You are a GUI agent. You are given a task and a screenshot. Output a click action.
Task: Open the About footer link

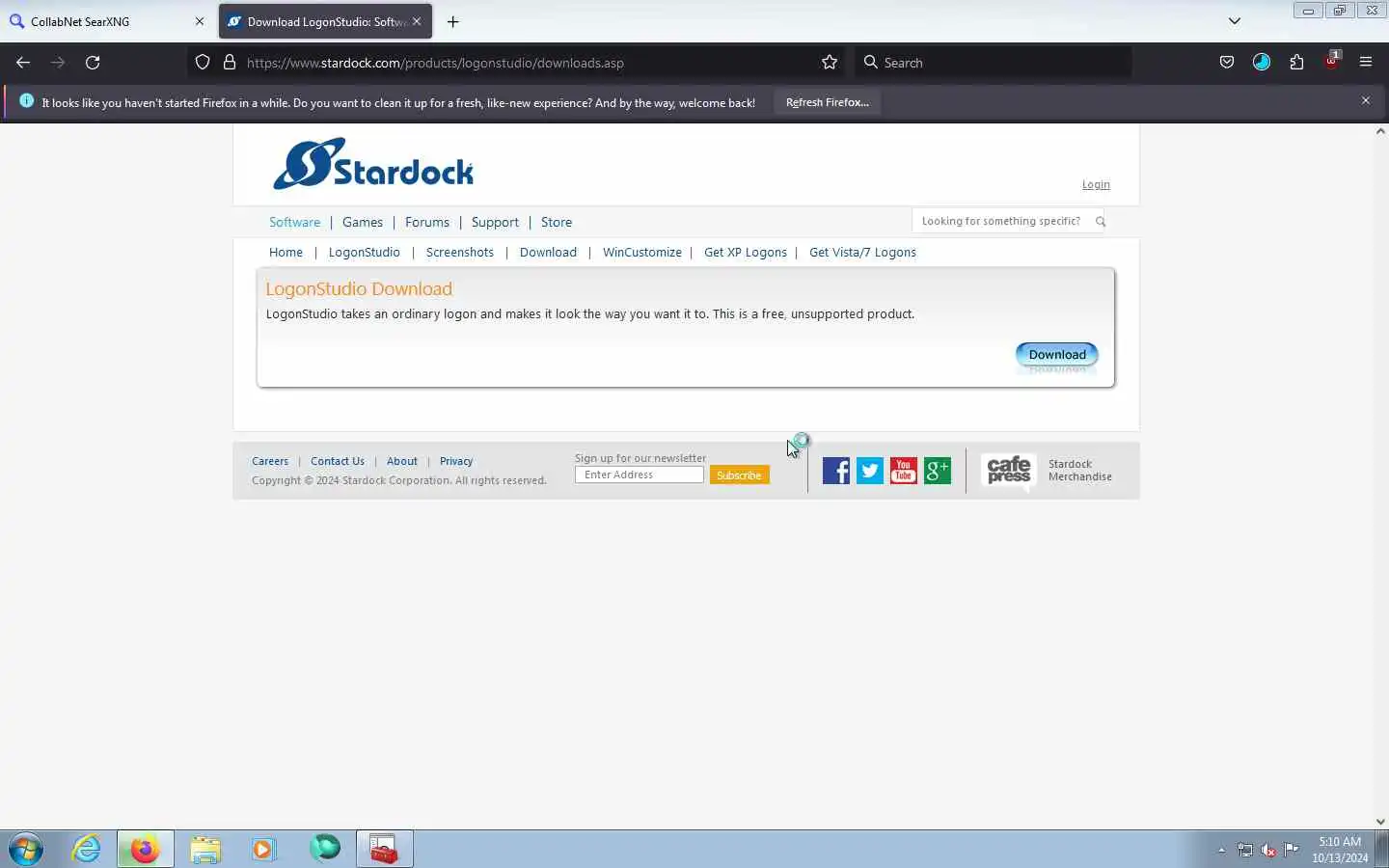click(x=402, y=461)
